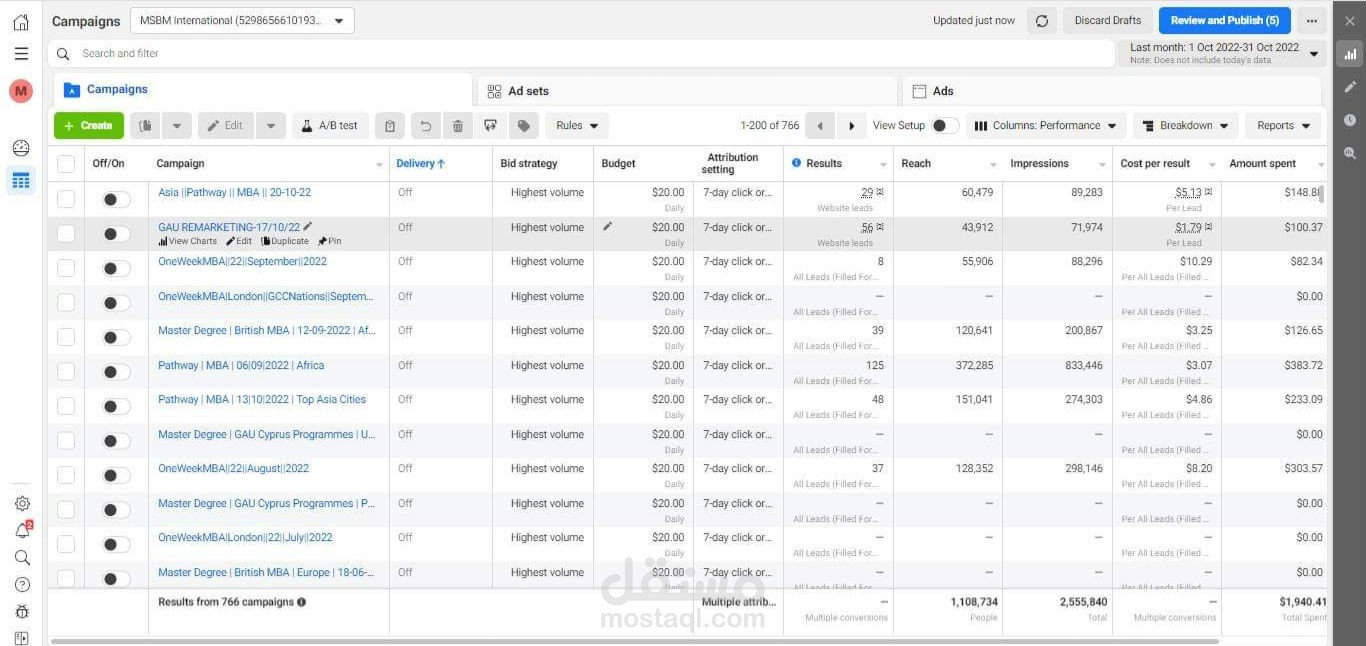This screenshot has width=1366, height=646.
Task: Open the inspect magnifier icon in right panel
Action: click(1350, 153)
